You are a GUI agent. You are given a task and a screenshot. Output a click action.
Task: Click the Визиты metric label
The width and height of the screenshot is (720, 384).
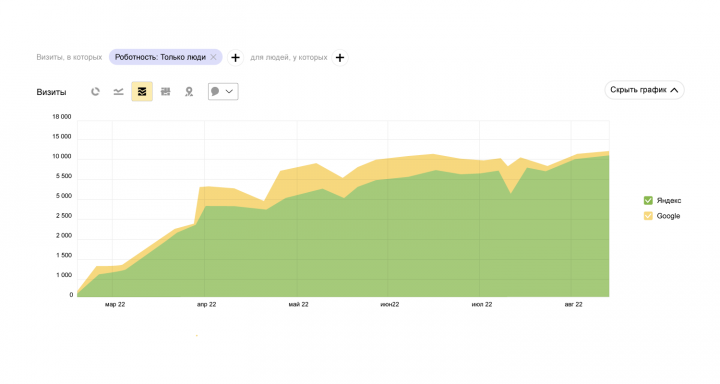[x=51, y=92]
